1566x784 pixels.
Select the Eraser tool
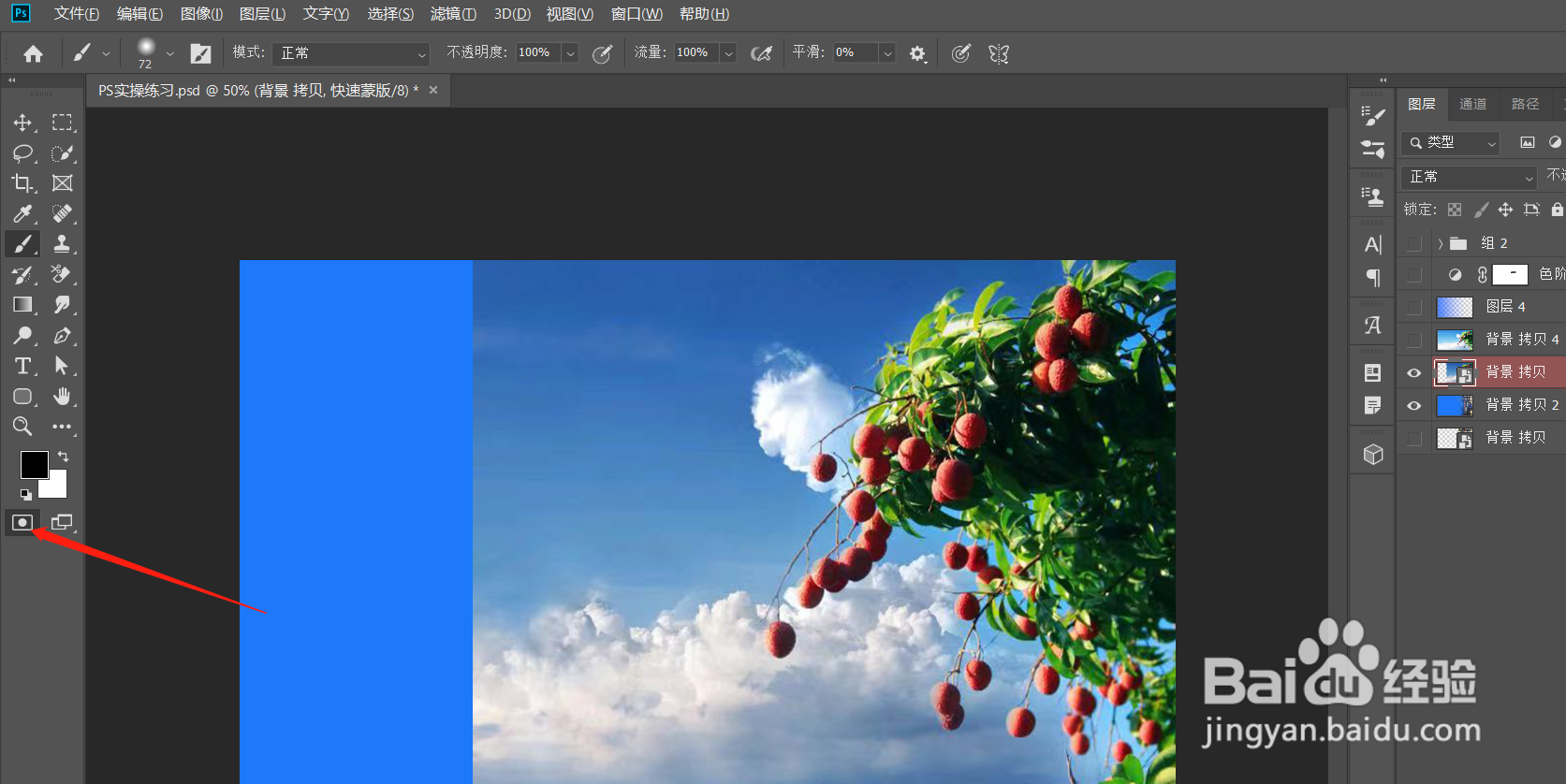click(62, 274)
